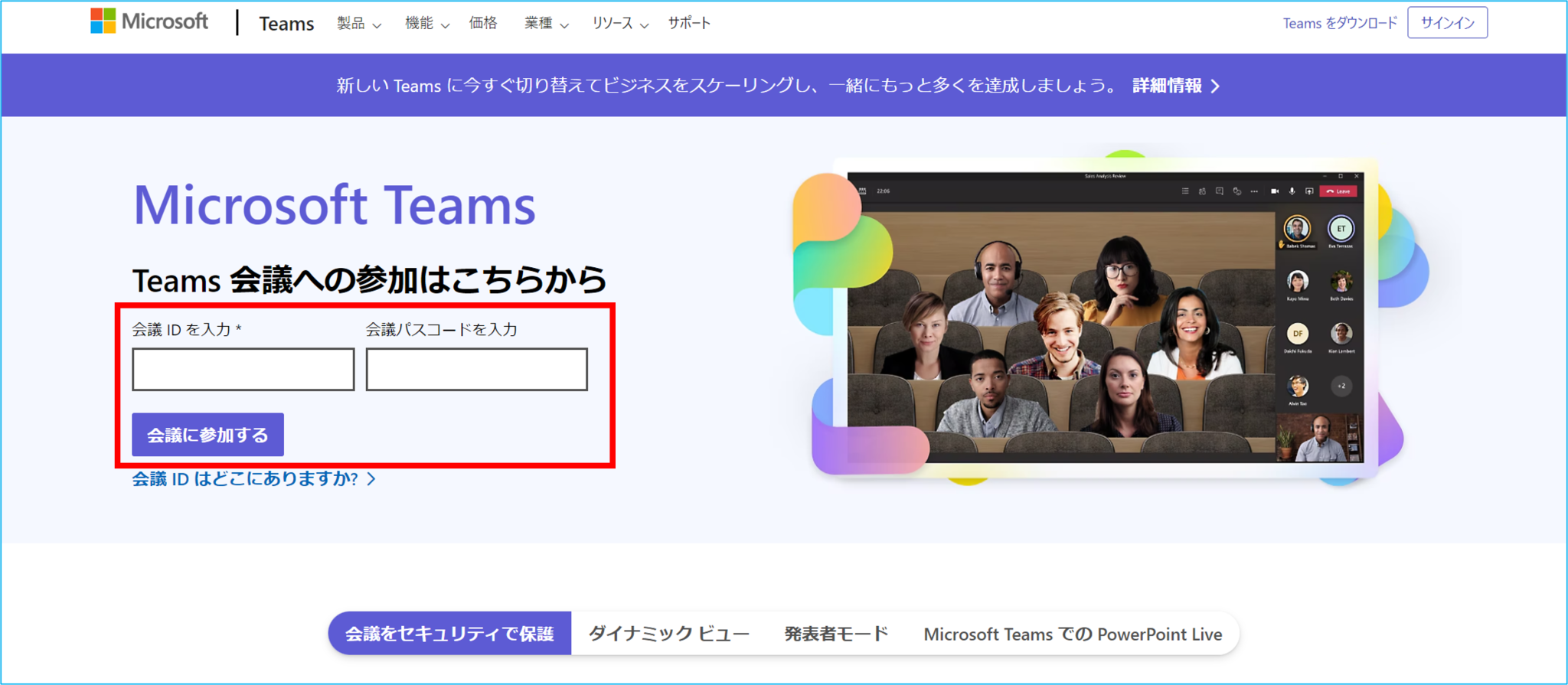Screen dimensions: 1568x685
Task: Click Teams をダウンロード link
Action: coord(1340,23)
